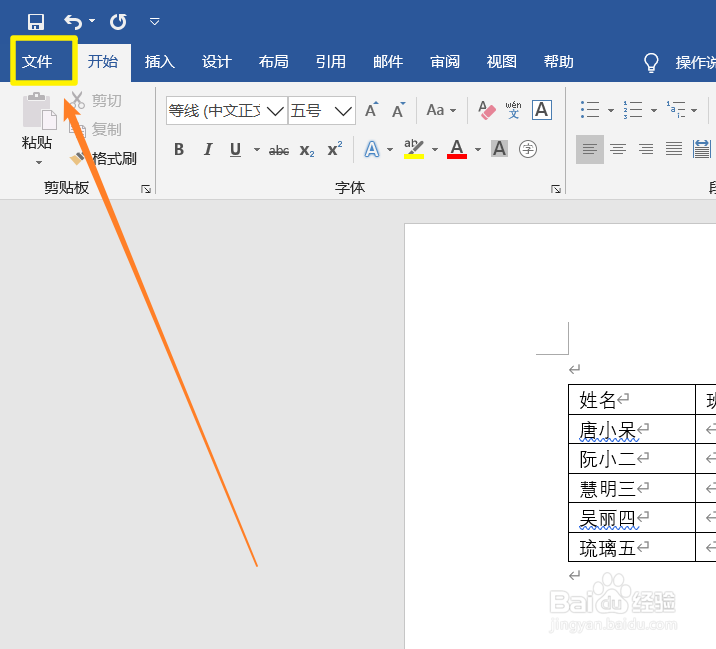Switch to the 引用 tab
Image resolution: width=716 pixels, height=649 pixels.
pyautogui.click(x=331, y=61)
